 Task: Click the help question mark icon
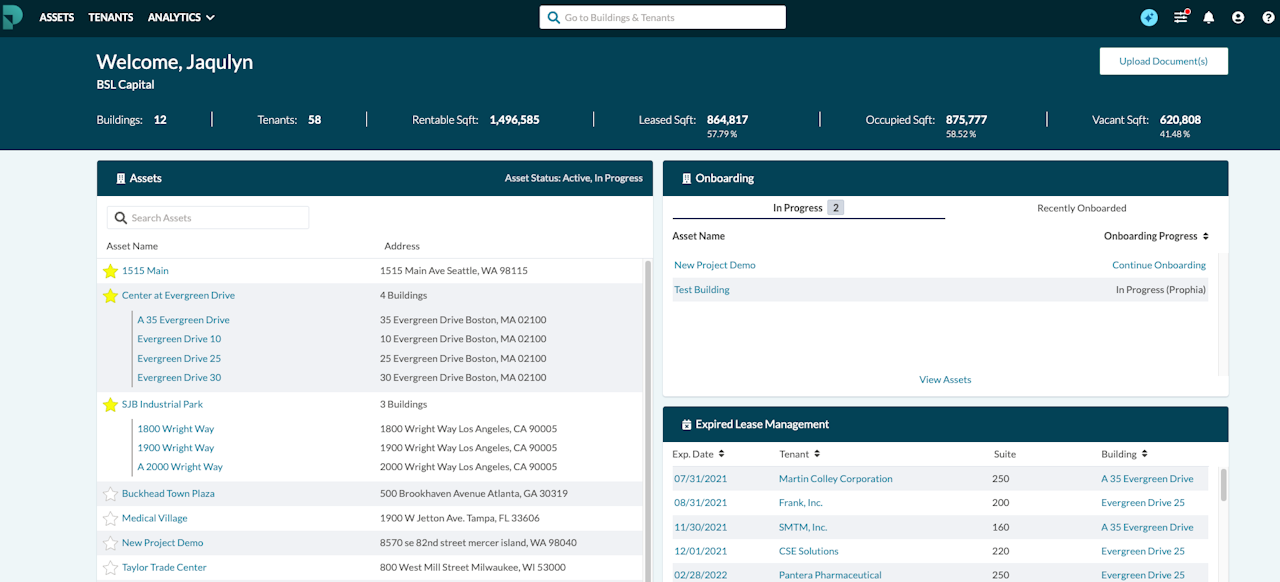coord(1268,17)
